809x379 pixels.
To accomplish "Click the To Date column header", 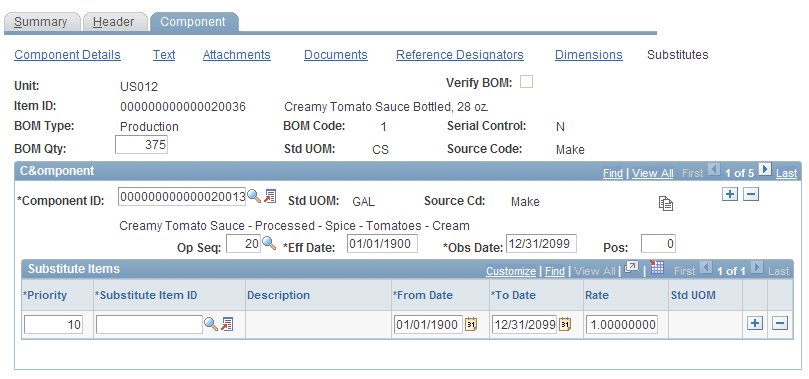I will point(513,295).
